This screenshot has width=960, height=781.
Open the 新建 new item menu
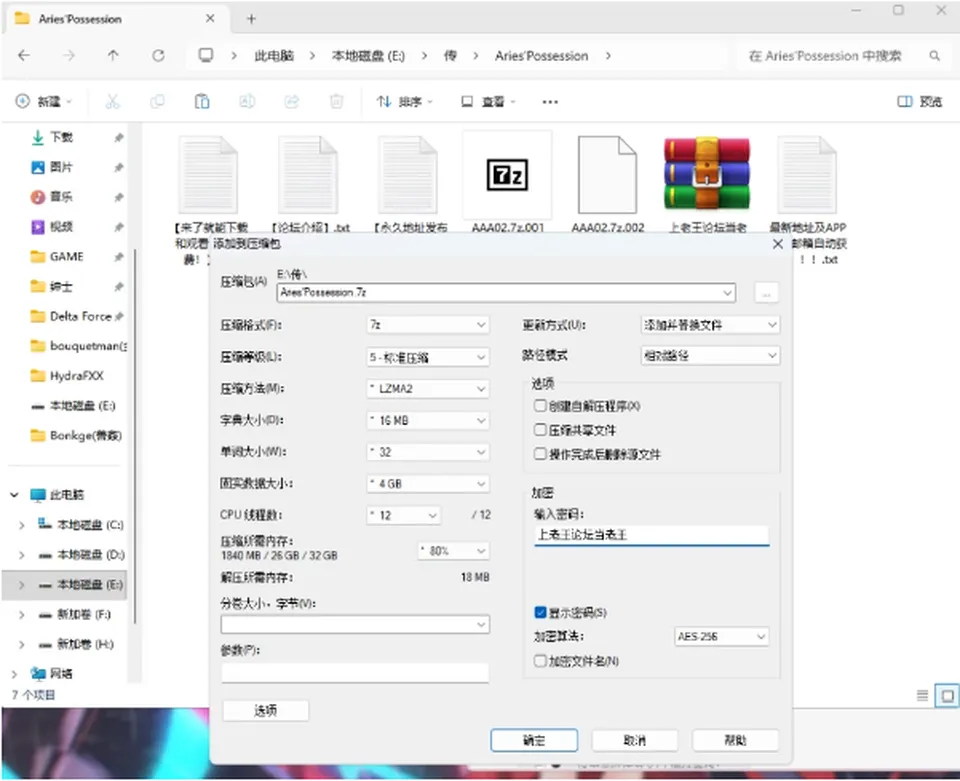tap(44, 102)
